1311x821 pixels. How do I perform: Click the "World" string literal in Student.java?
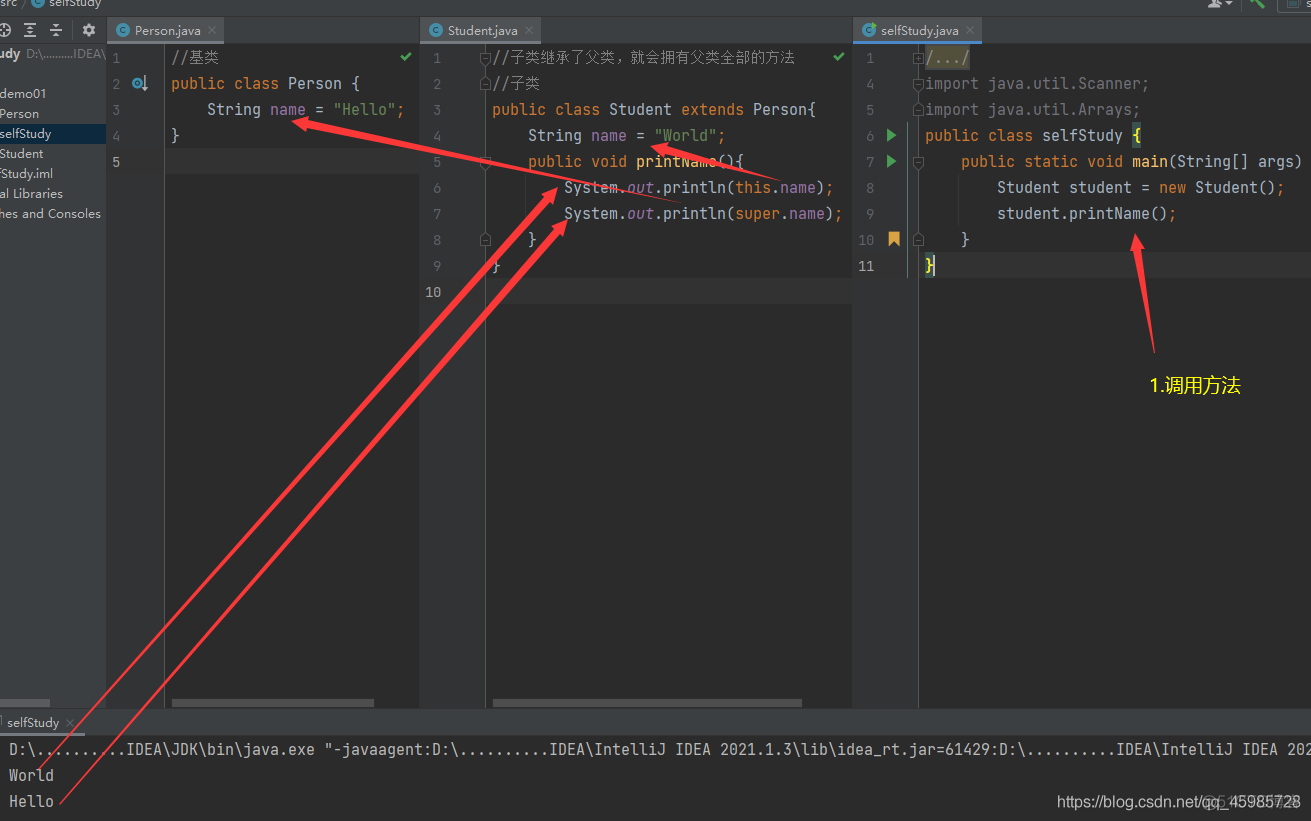coord(687,135)
